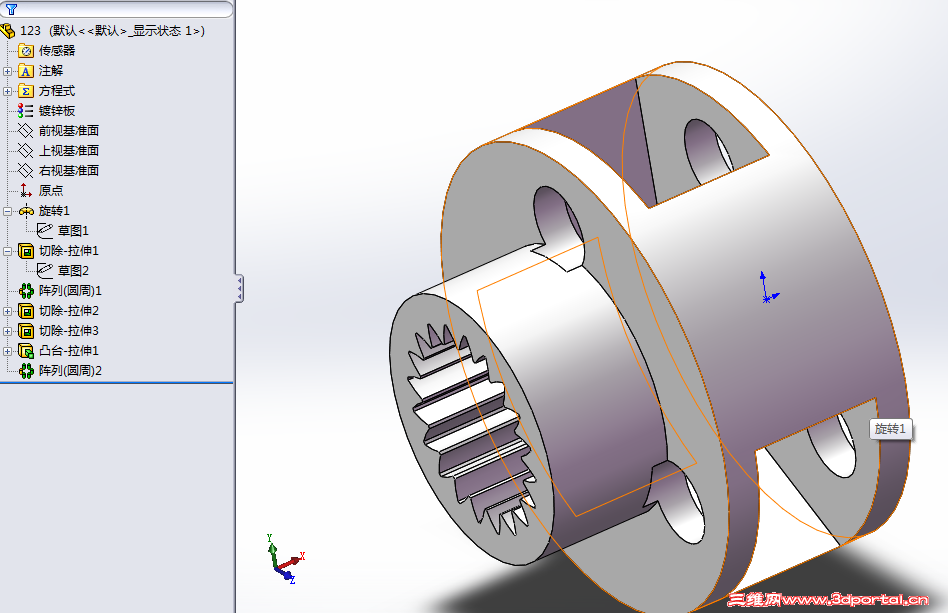Click the 草图2 sketch icon
Image resolution: width=948 pixels, height=613 pixels.
click(45, 270)
